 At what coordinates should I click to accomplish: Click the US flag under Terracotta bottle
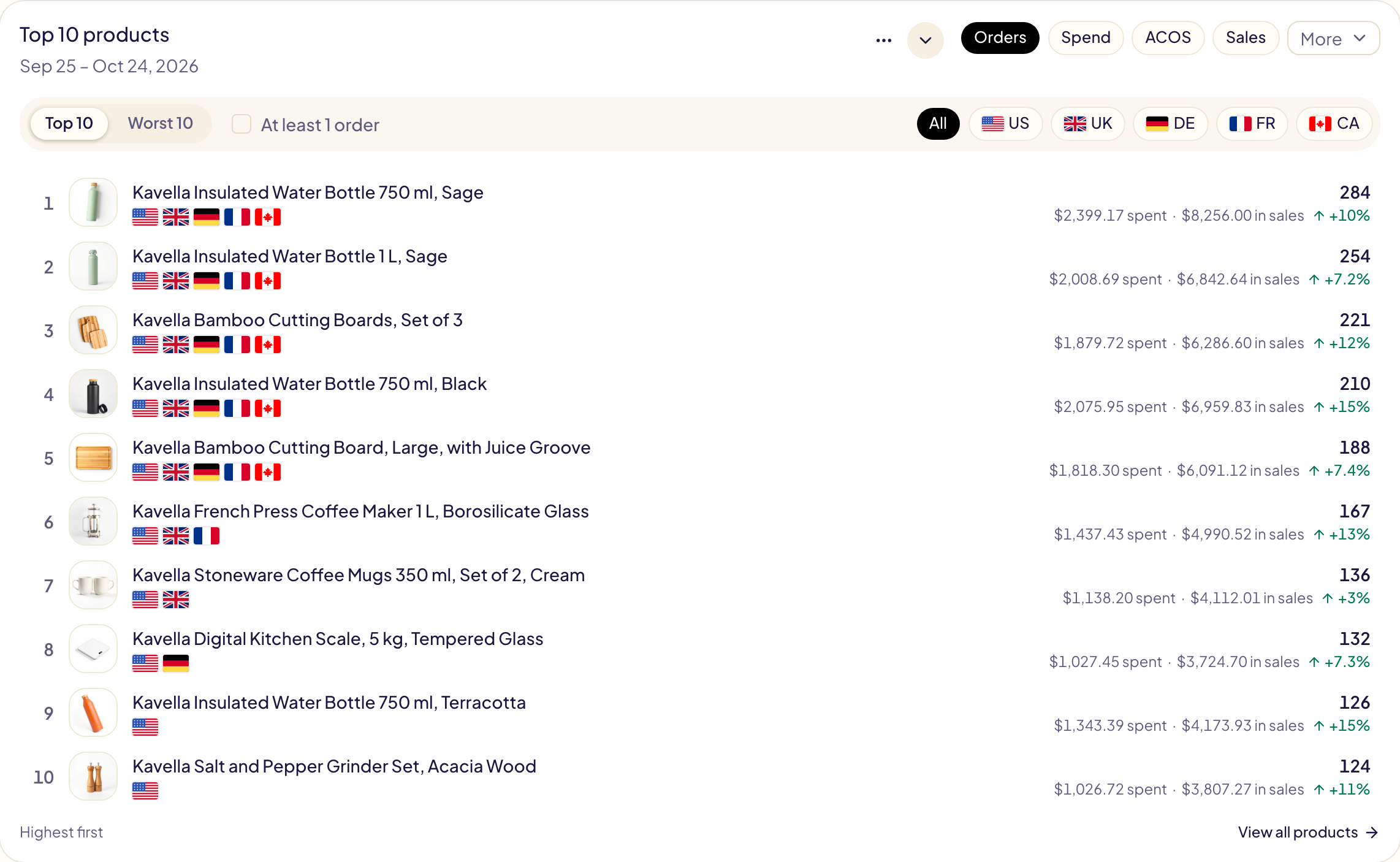145,727
